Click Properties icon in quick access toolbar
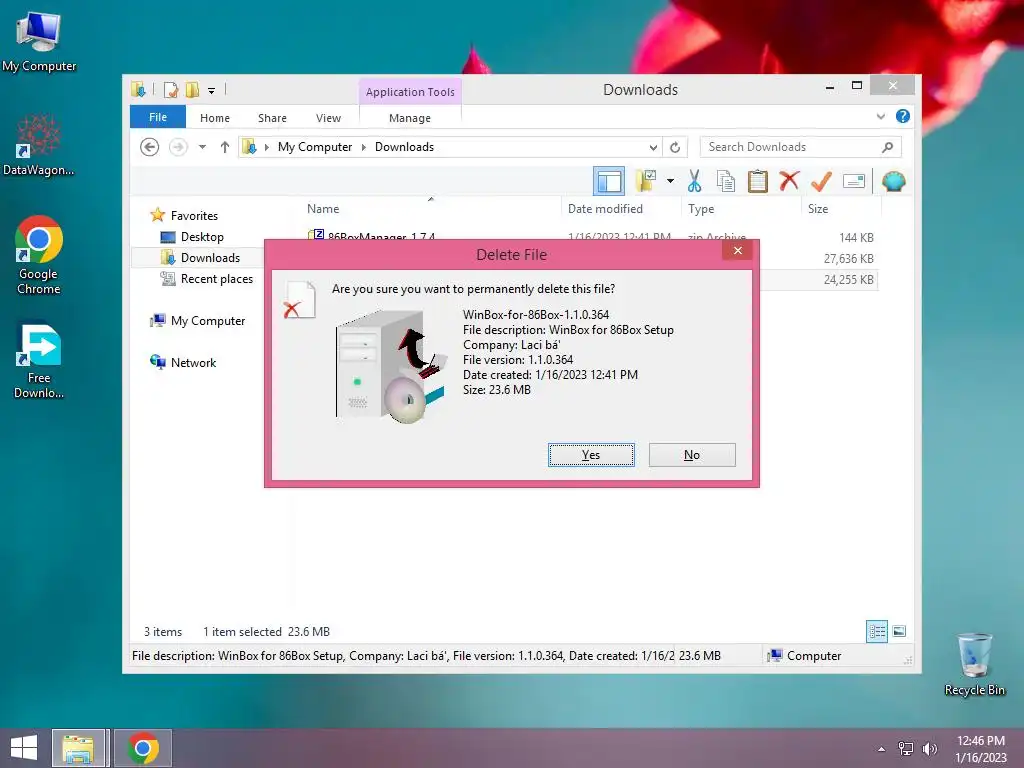This screenshot has height=768, width=1024. click(171, 89)
